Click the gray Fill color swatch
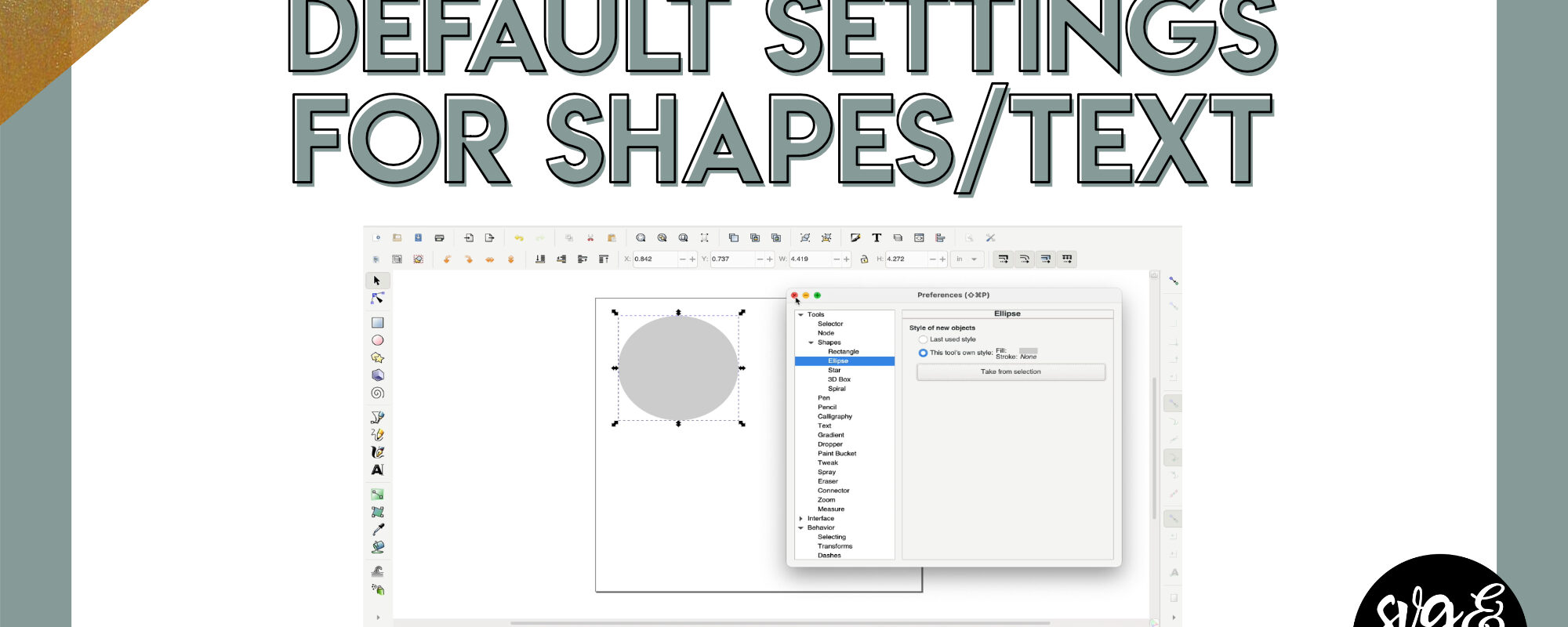This screenshot has height=627, width=1568. tap(1028, 350)
